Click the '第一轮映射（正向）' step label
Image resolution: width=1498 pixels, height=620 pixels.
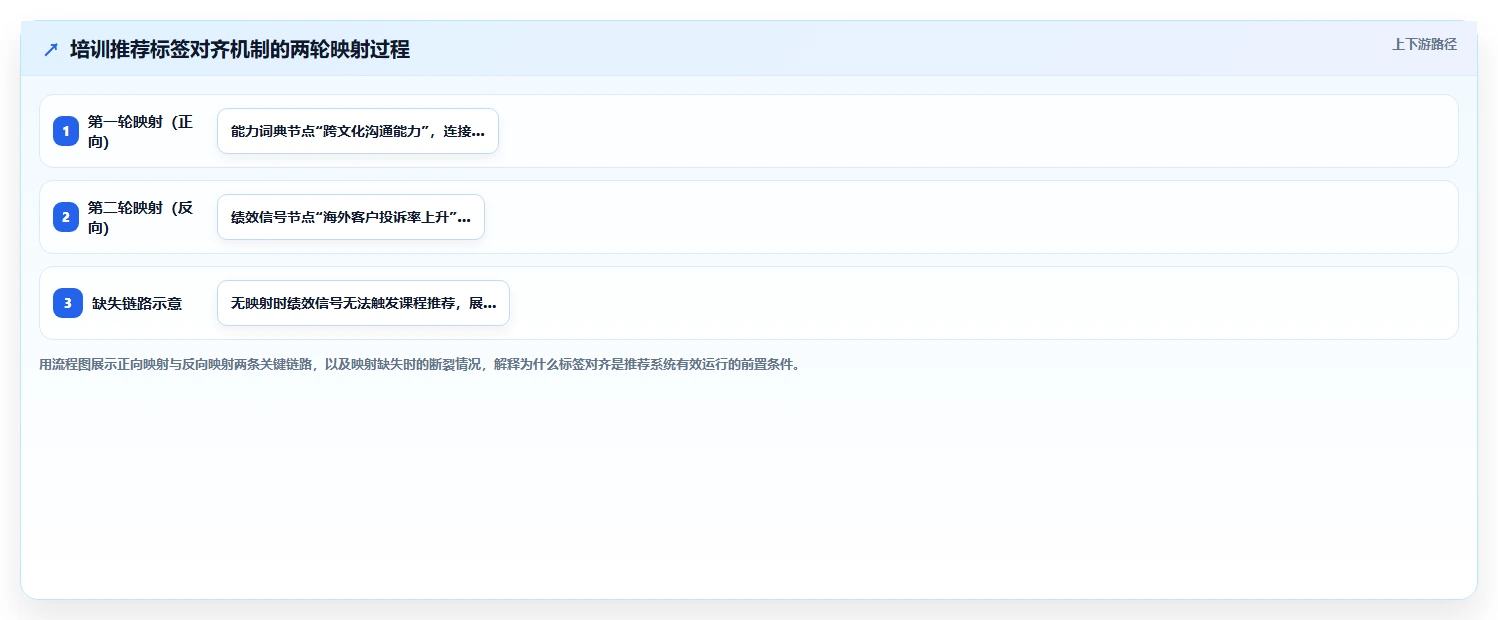(141, 131)
